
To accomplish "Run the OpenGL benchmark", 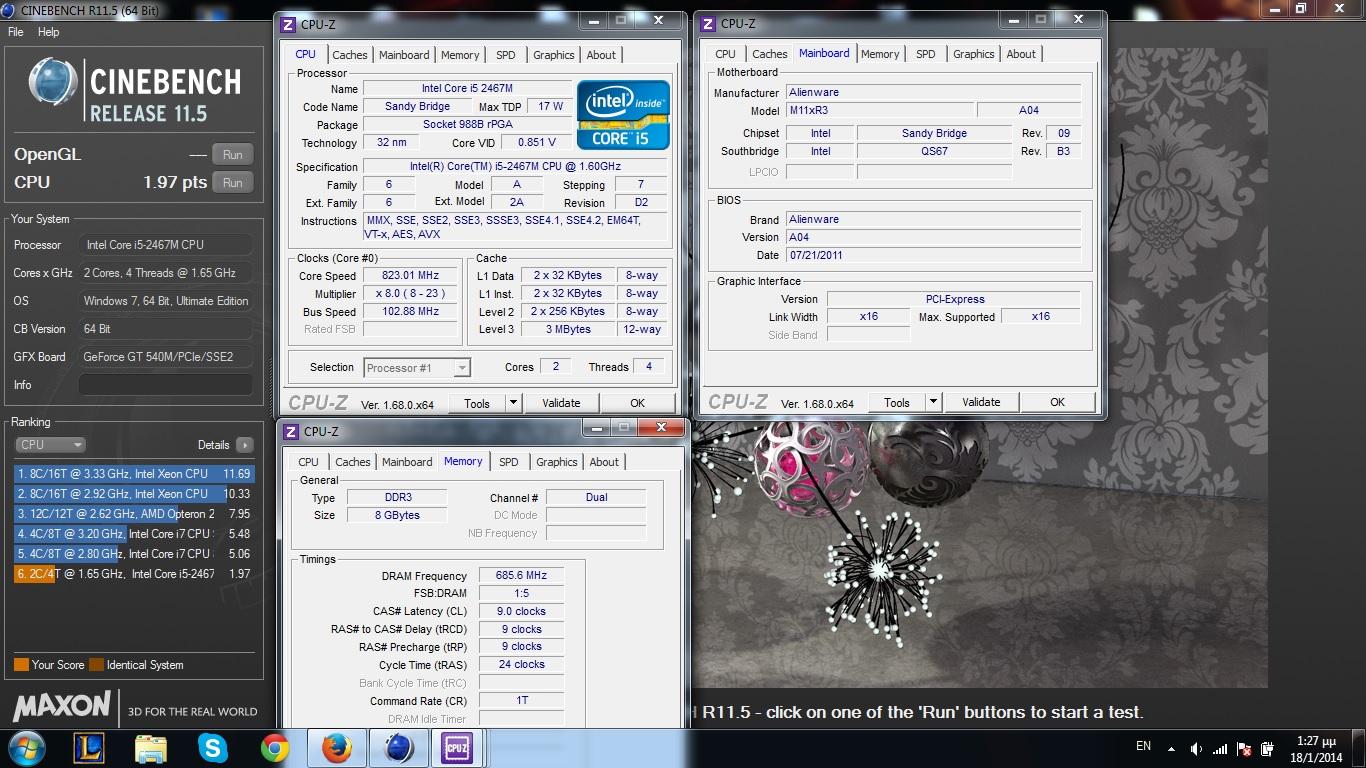I will [x=233, y=155].
